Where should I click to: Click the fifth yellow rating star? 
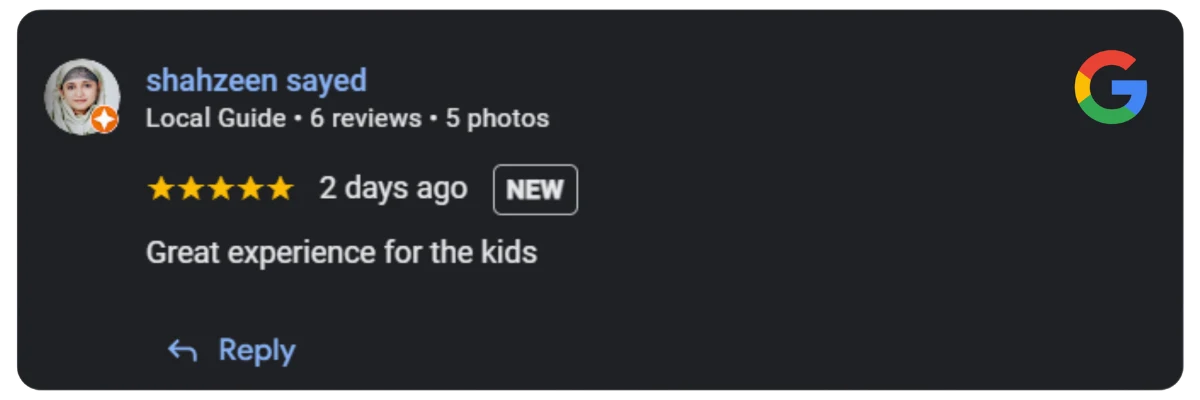coord(281,188)
